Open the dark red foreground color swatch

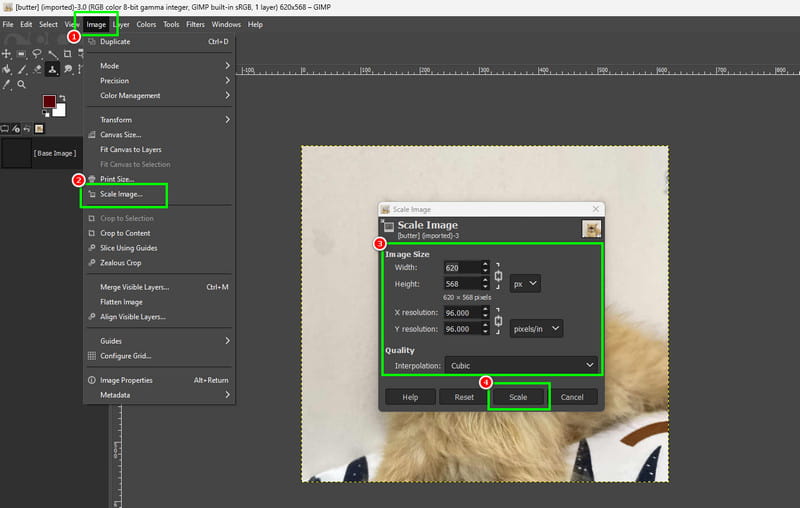tap(49, 101)
